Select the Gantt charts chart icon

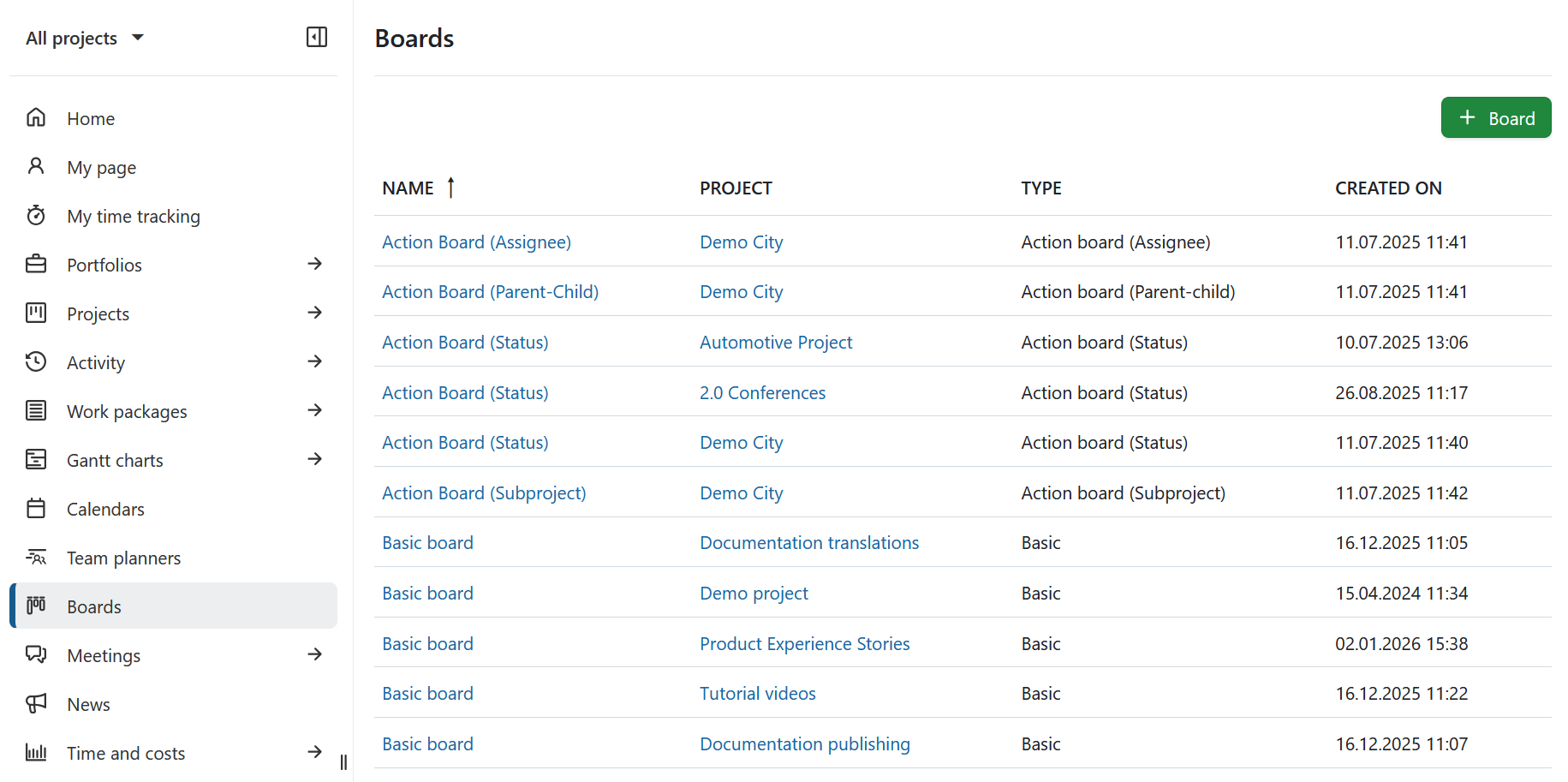point(36,459)
